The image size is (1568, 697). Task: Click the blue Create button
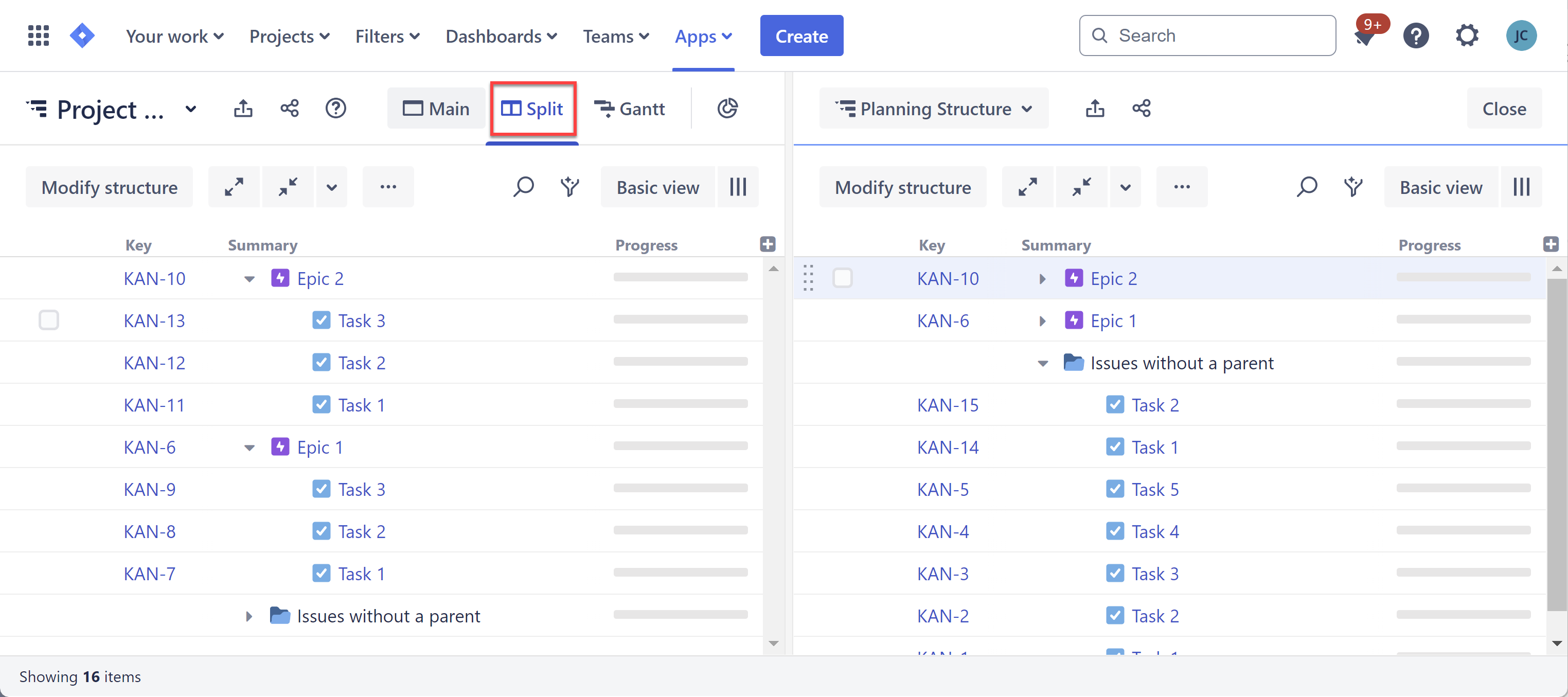[801, 36]
